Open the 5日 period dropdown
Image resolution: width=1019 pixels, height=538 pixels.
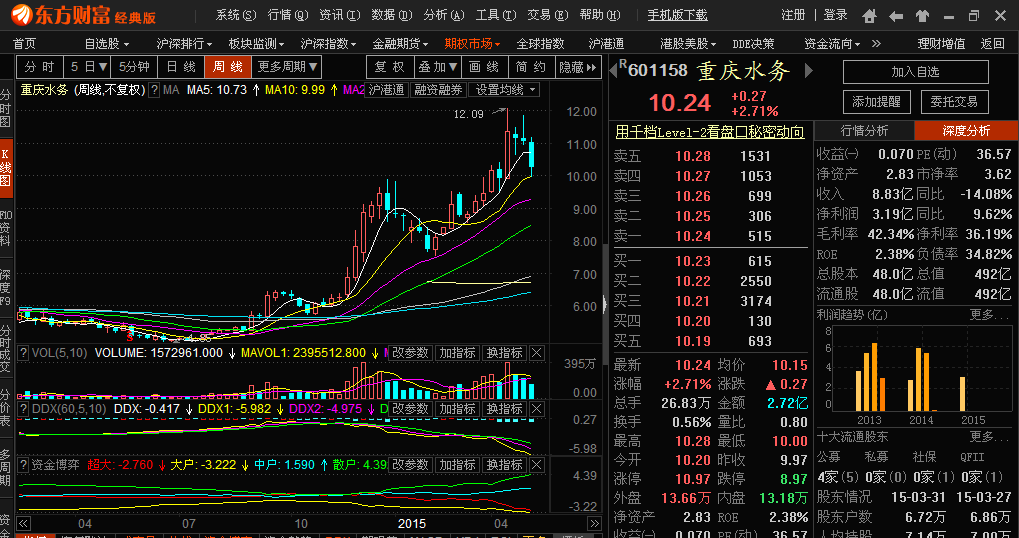pyautogui.click(x=87, y=67)
